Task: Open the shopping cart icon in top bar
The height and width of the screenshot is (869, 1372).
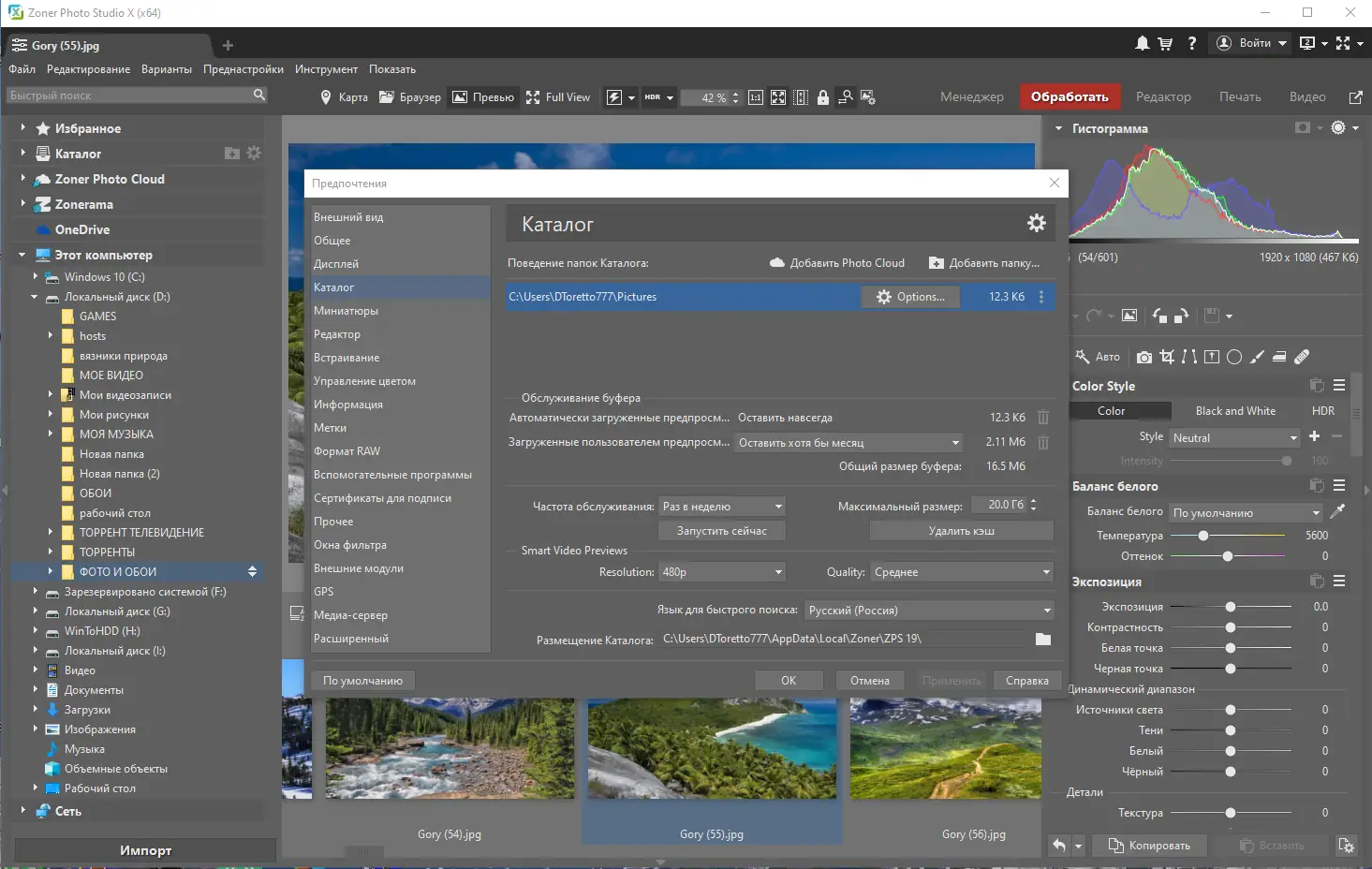Action: point(1165,43)
